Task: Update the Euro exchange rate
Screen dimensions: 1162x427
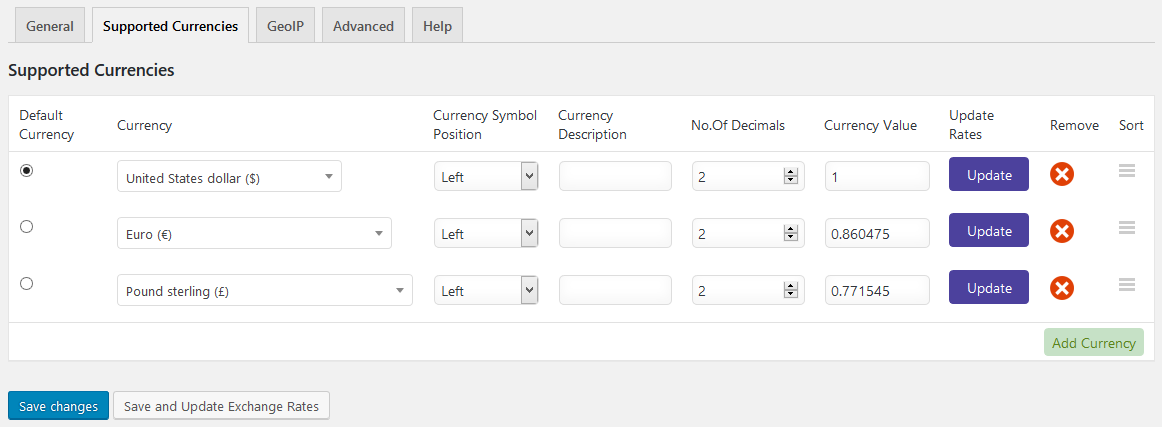Action: pyautogui.click(x=989, y=231)
